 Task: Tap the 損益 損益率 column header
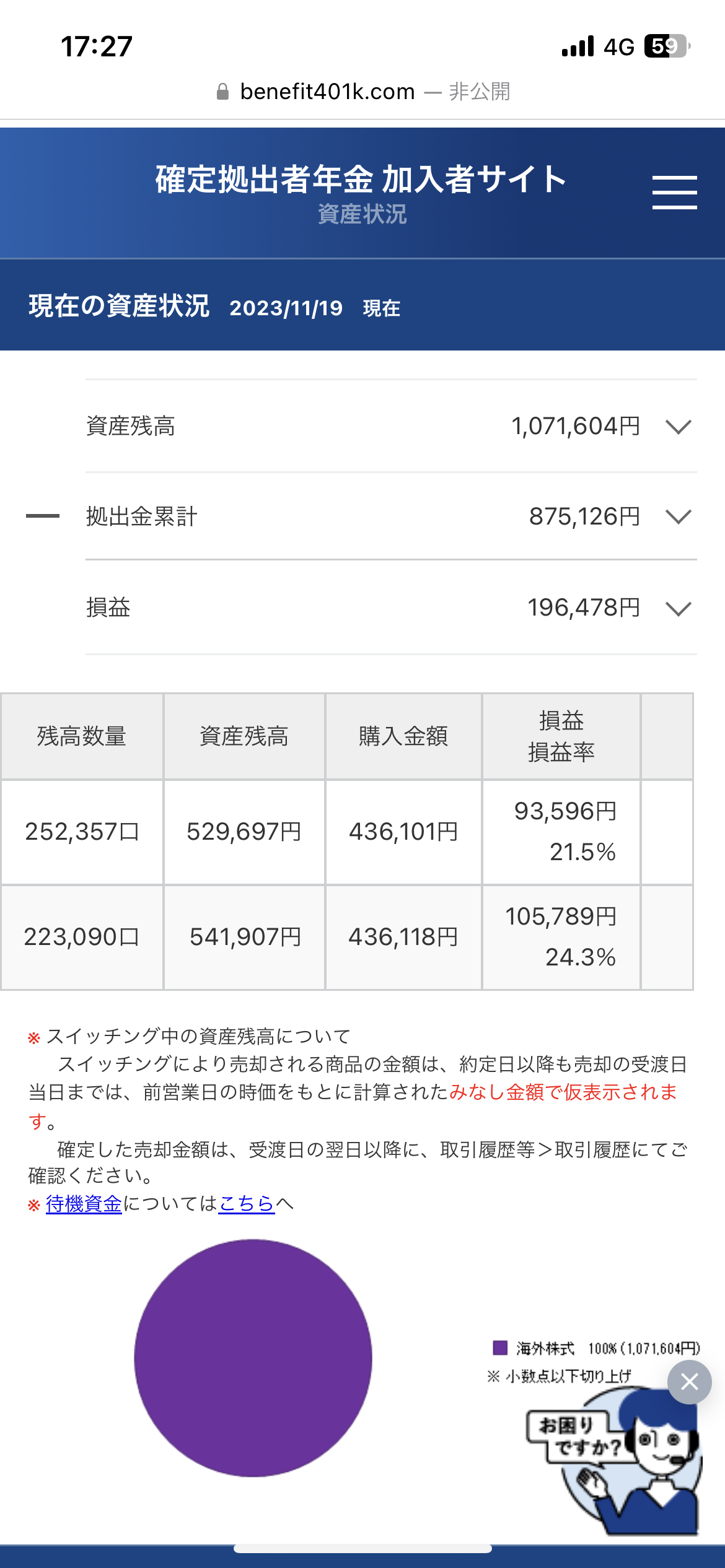(561, 736)
